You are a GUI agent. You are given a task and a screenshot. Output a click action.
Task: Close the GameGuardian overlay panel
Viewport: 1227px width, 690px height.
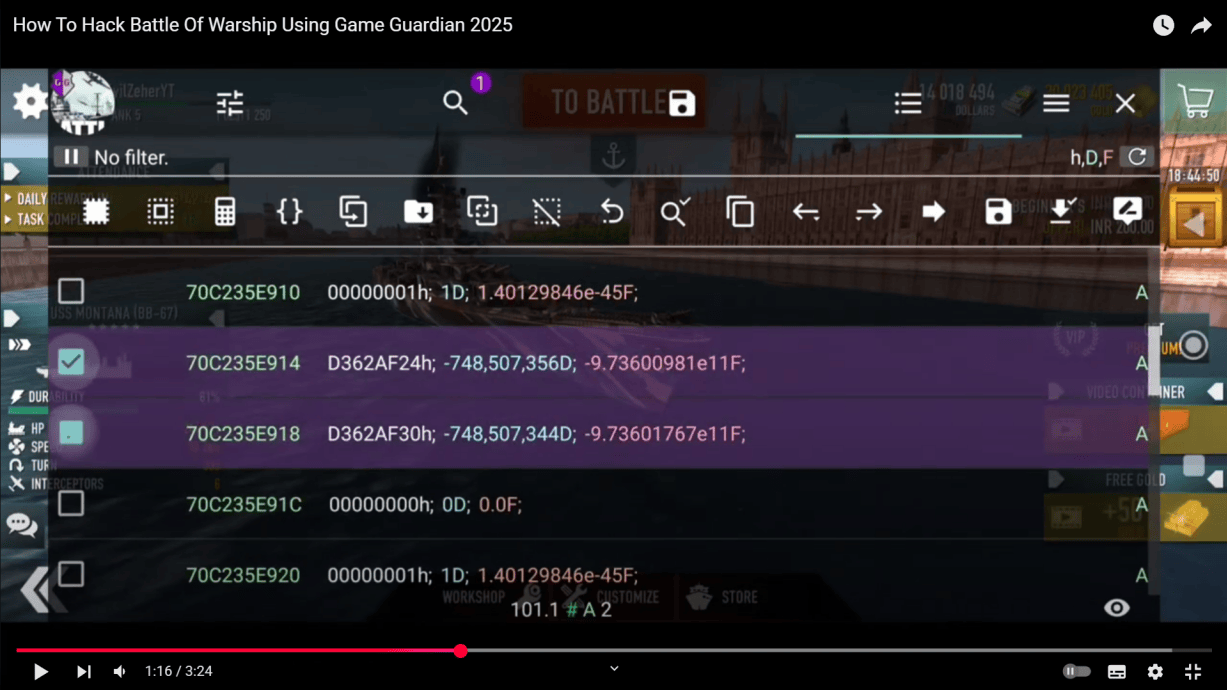[1125, 104]
